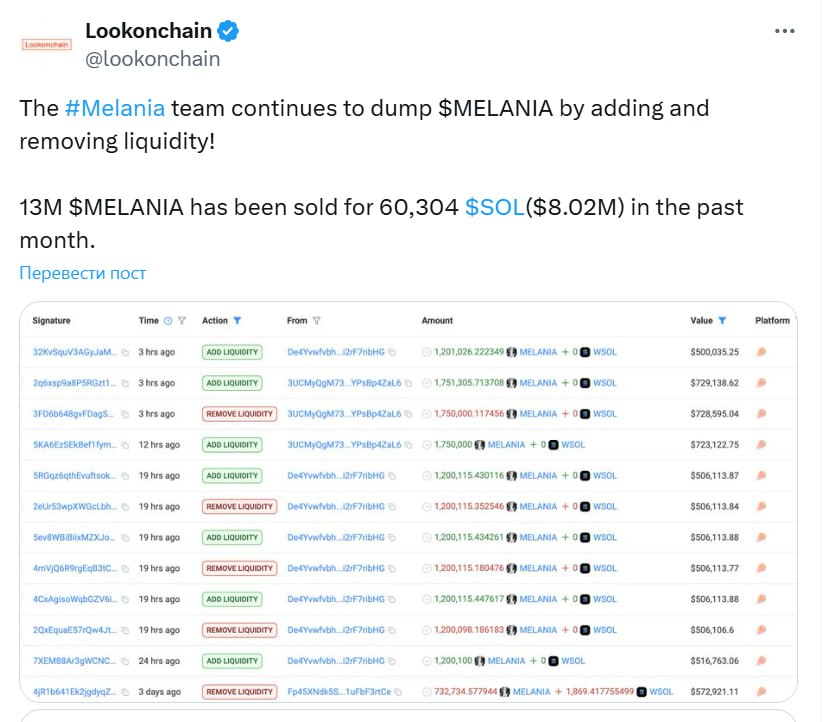
Task: Open the @lookonchain handle
Action: point(152,58)
